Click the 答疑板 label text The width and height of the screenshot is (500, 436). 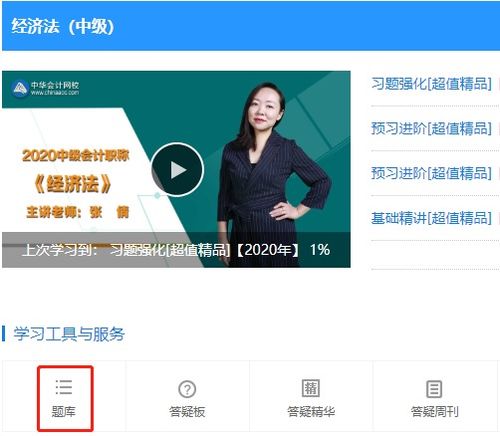[187, 412]
